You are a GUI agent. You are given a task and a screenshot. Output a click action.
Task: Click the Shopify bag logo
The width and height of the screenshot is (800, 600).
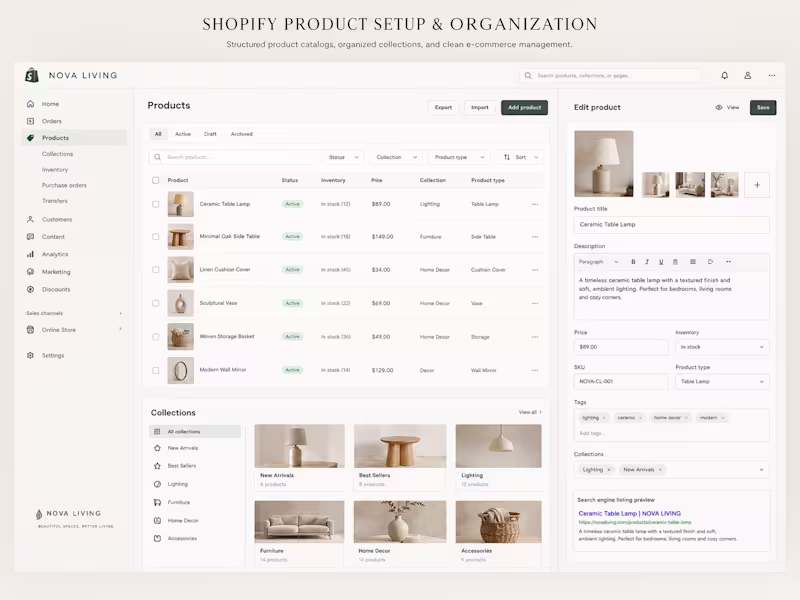[32, 75]
